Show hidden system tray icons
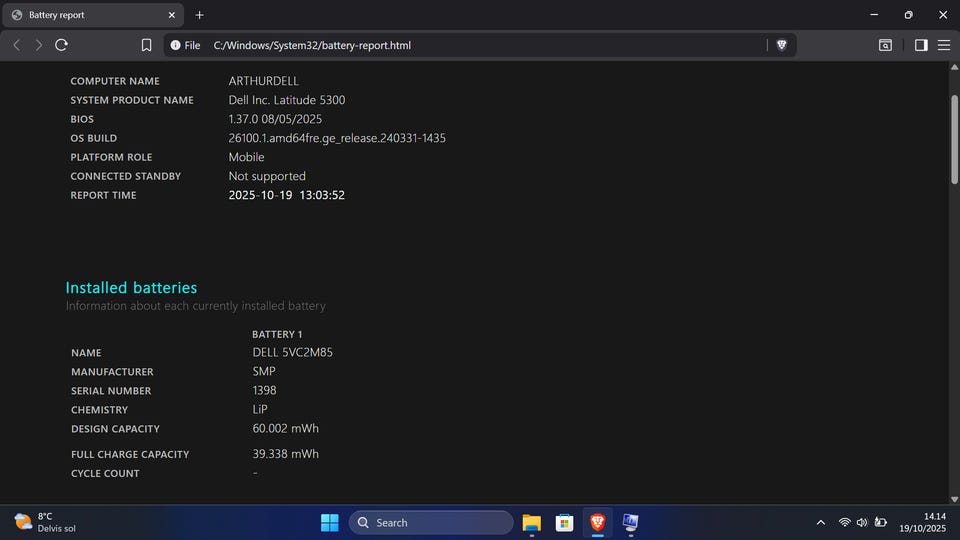This screenshot has height=540, width=960. pyautogui.click(x=820, y=522)
